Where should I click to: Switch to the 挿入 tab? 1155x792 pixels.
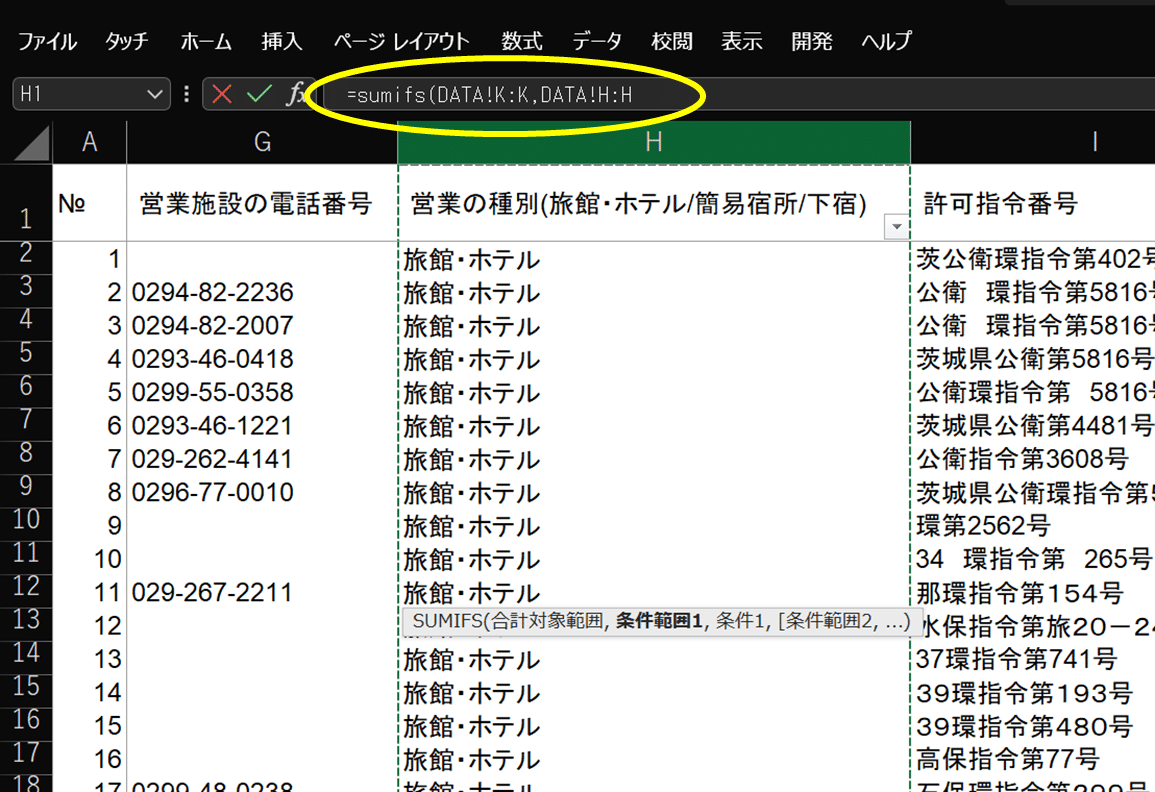[x=282, y=41]
